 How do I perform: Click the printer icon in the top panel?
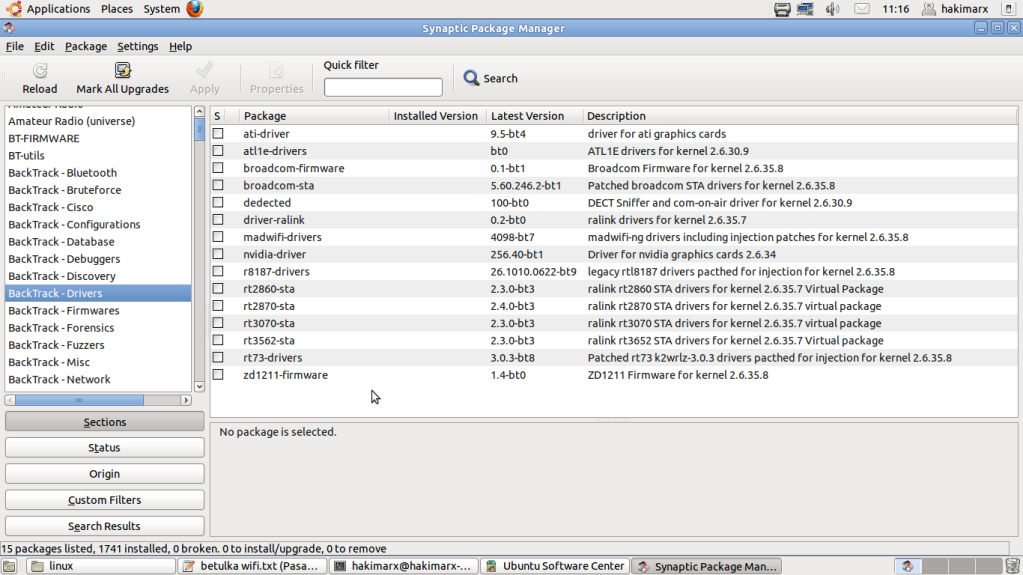point(782,9)
